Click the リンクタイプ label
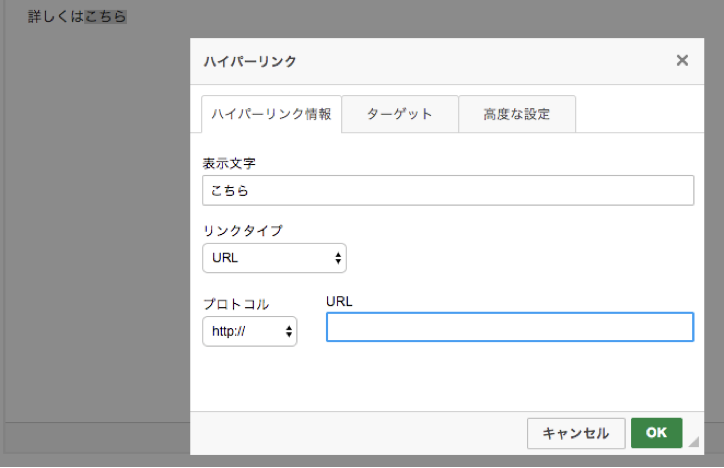The height and width of the screenshot is (468, 724). coord(242,231)
